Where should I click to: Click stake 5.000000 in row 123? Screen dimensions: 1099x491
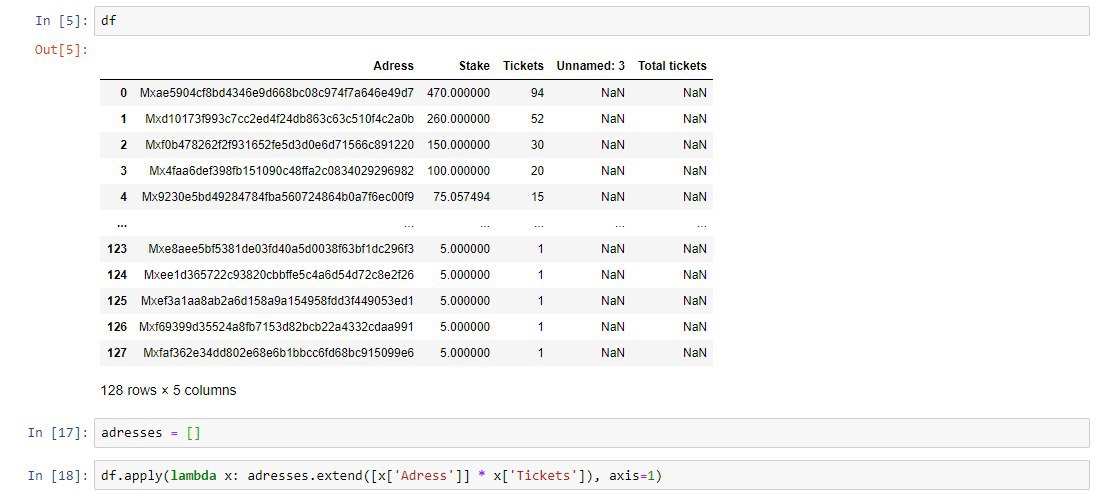(465, 249)
